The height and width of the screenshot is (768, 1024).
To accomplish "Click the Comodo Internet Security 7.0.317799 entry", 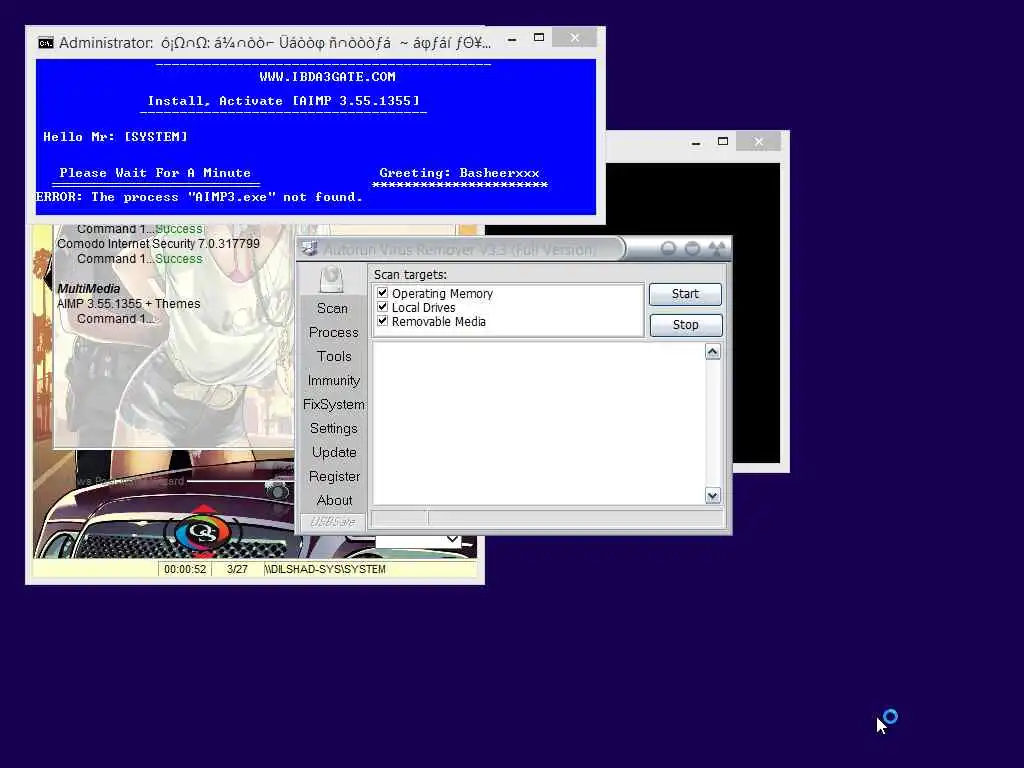I will click(x=158, y=244).
